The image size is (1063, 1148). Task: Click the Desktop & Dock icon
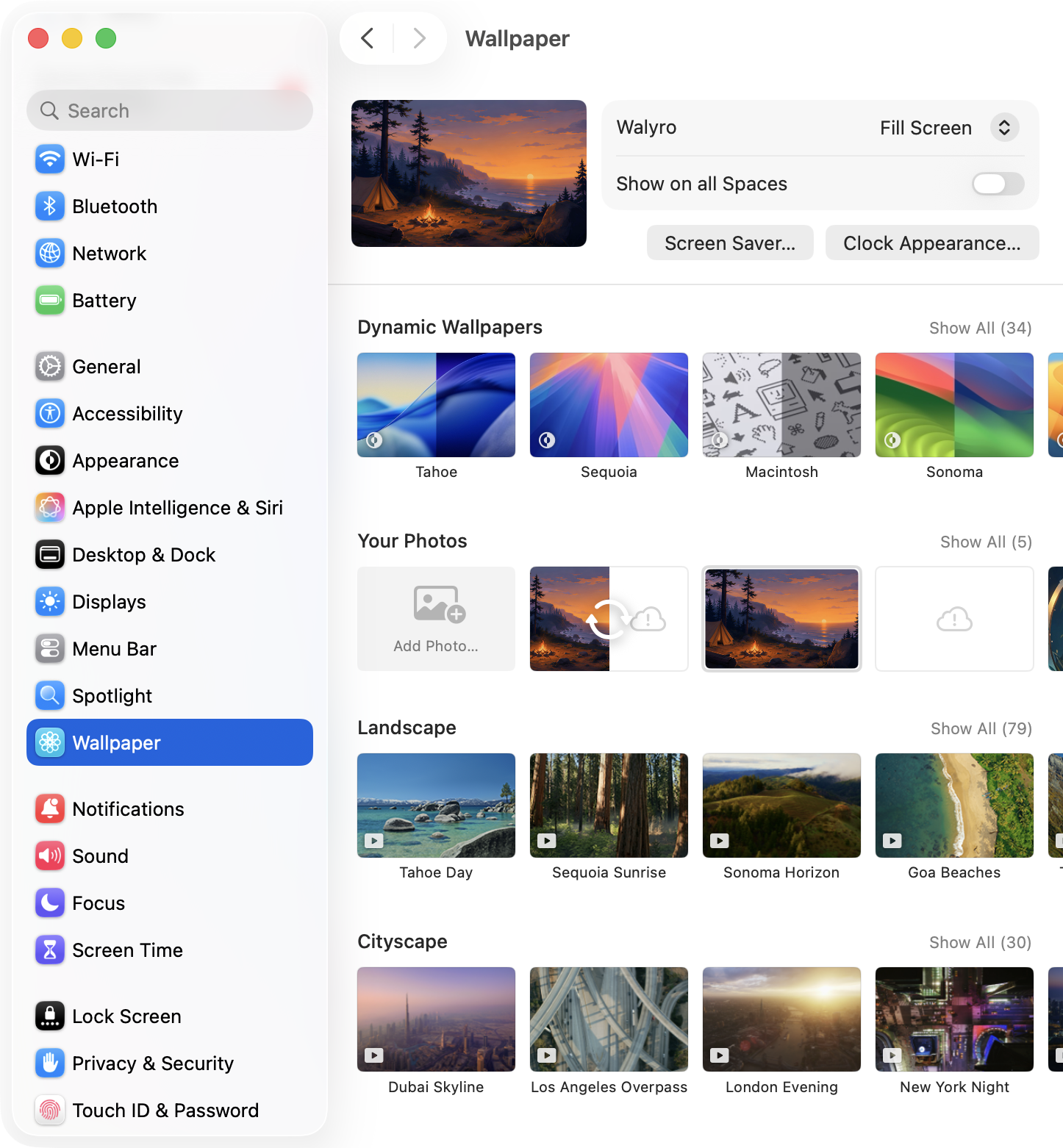(50, 554)
